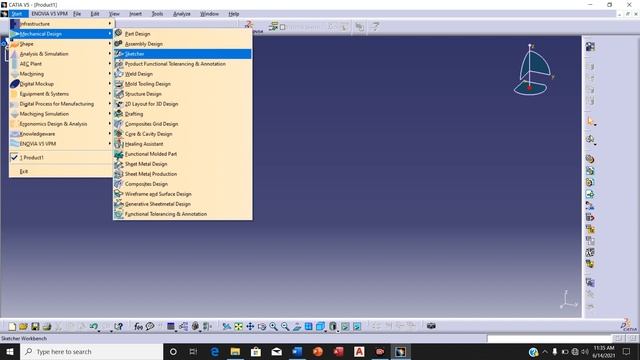Click the Capture camera icon
Image resolution: width=640 pixels, height=360 pixels.
click(431, 326)
